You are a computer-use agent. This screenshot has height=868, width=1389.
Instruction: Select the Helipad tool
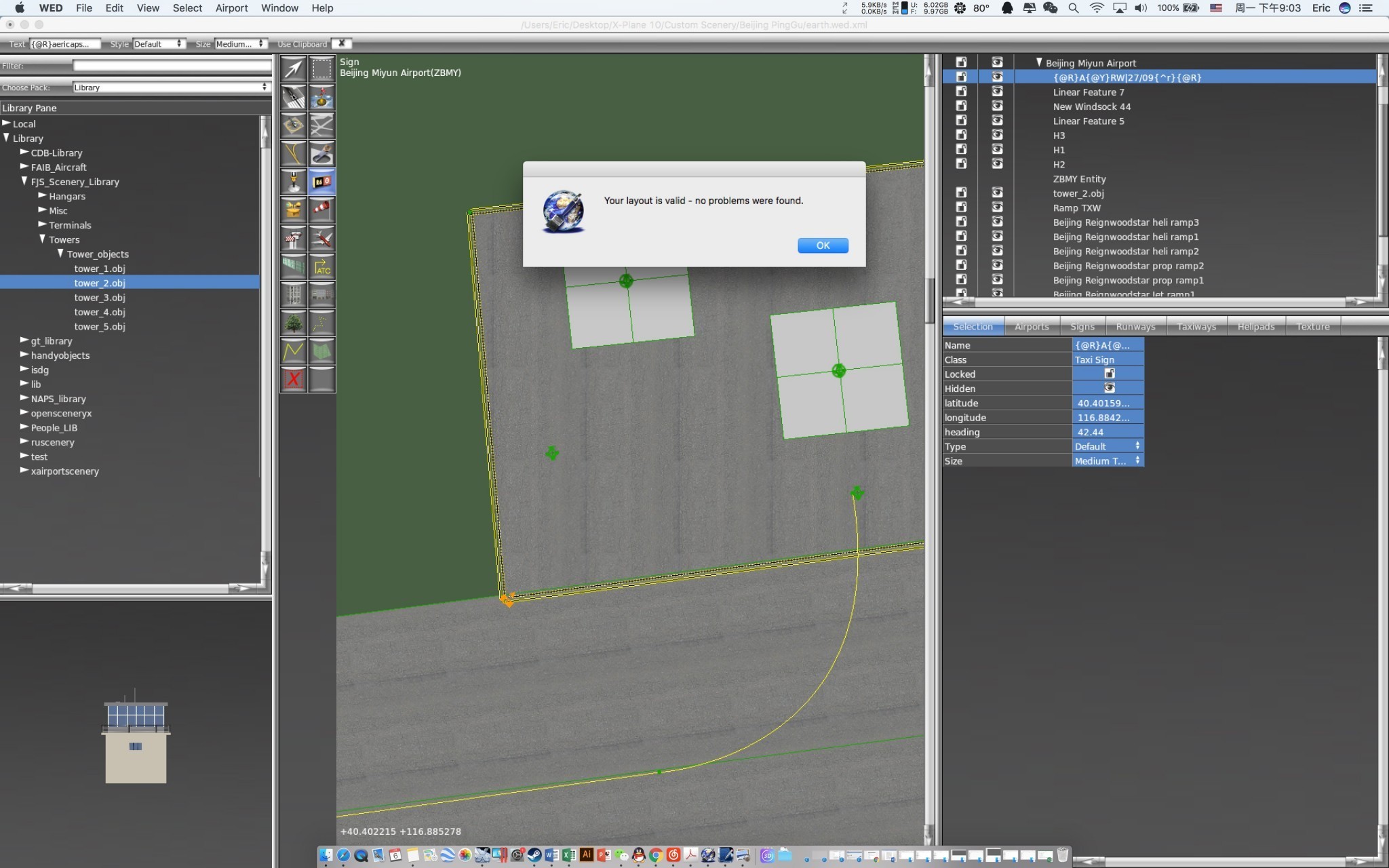tap(294, 125)
